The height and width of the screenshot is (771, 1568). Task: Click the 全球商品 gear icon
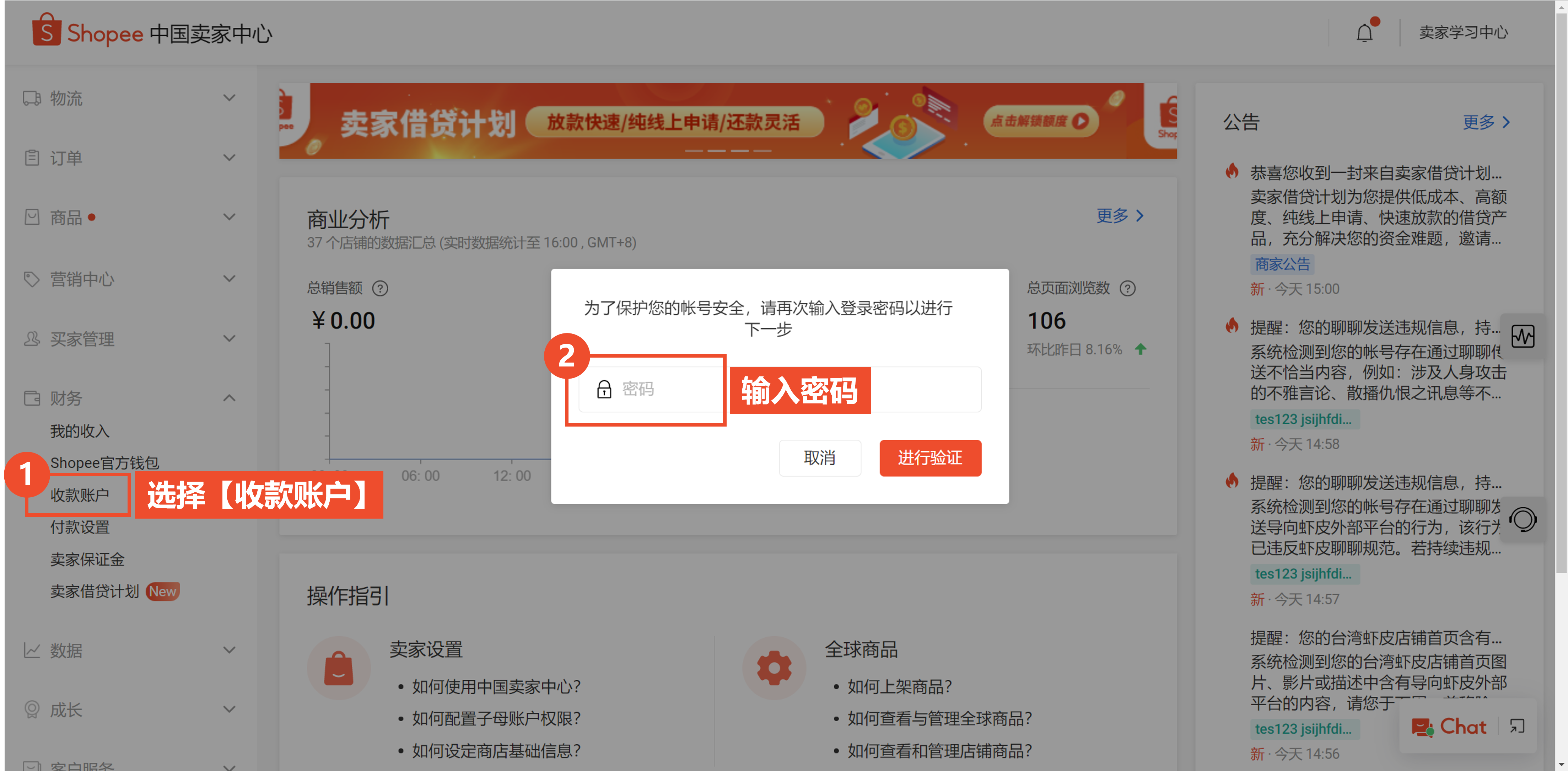pos(774,668)
